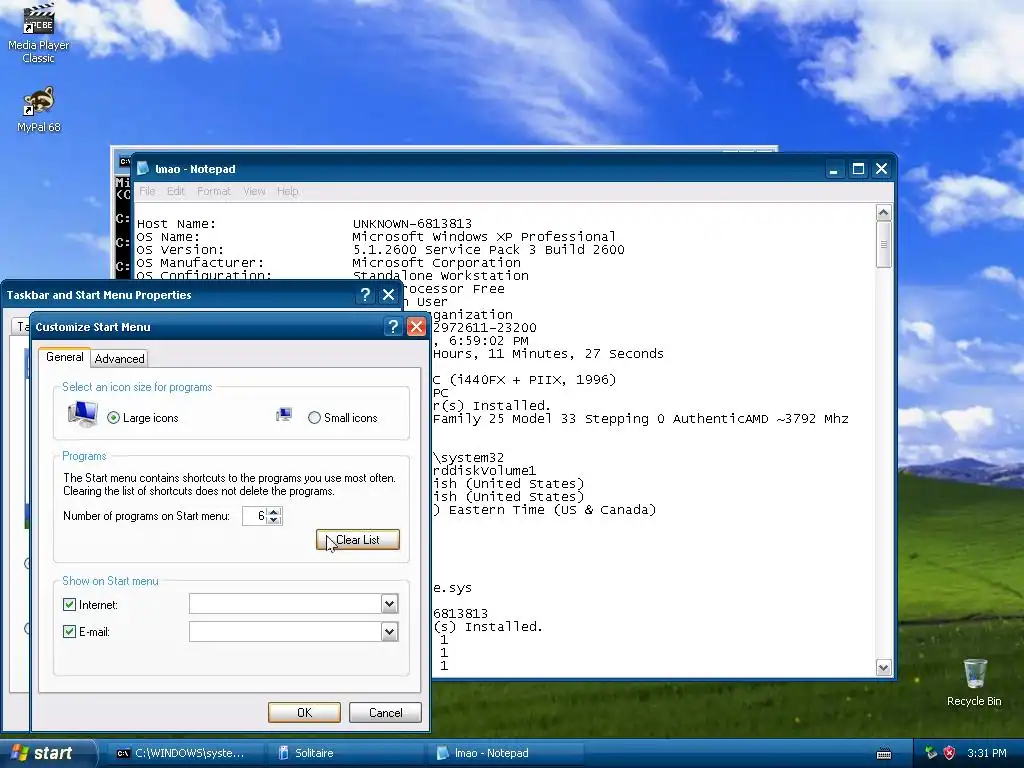1024x768 pixels.
Task: Click the command prompt window title icon
Action: 125,161
